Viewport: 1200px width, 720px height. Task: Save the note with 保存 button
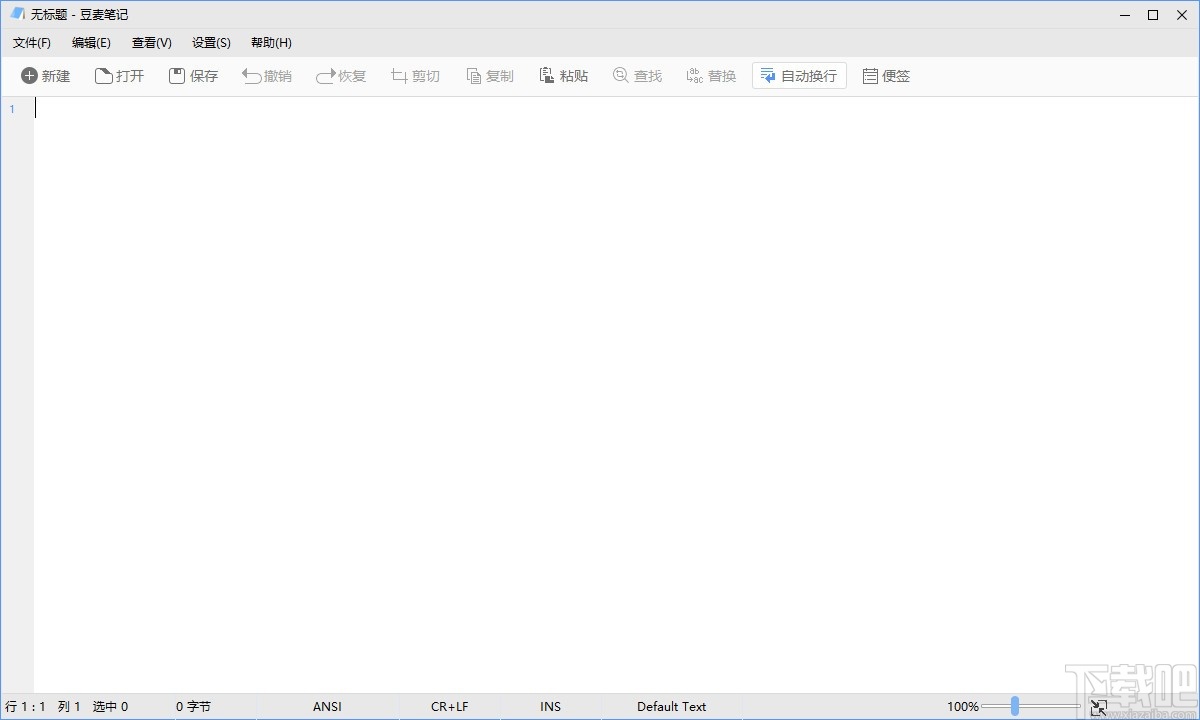tap(194, 76)
